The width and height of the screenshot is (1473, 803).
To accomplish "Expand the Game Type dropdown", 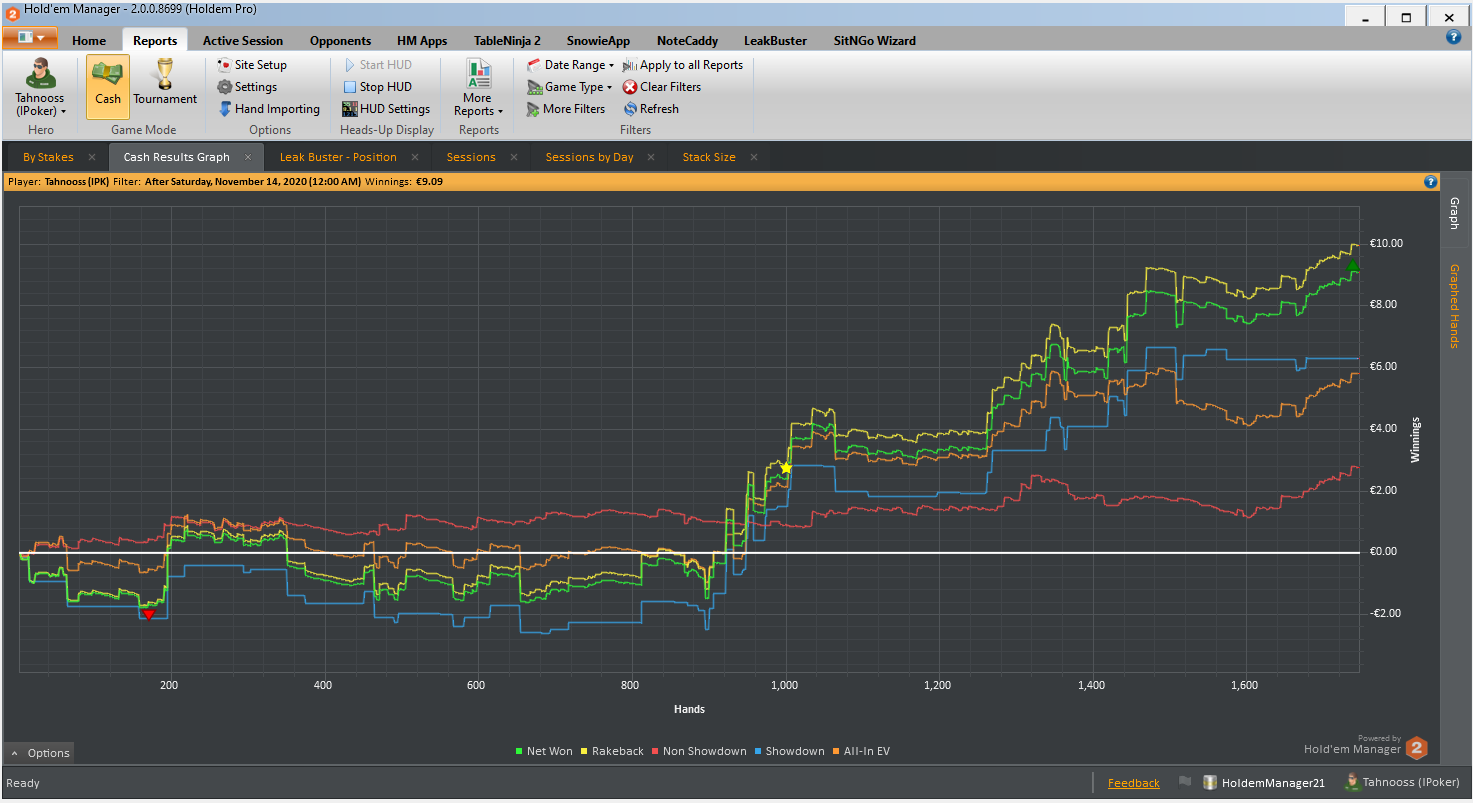I will point(570,87).
